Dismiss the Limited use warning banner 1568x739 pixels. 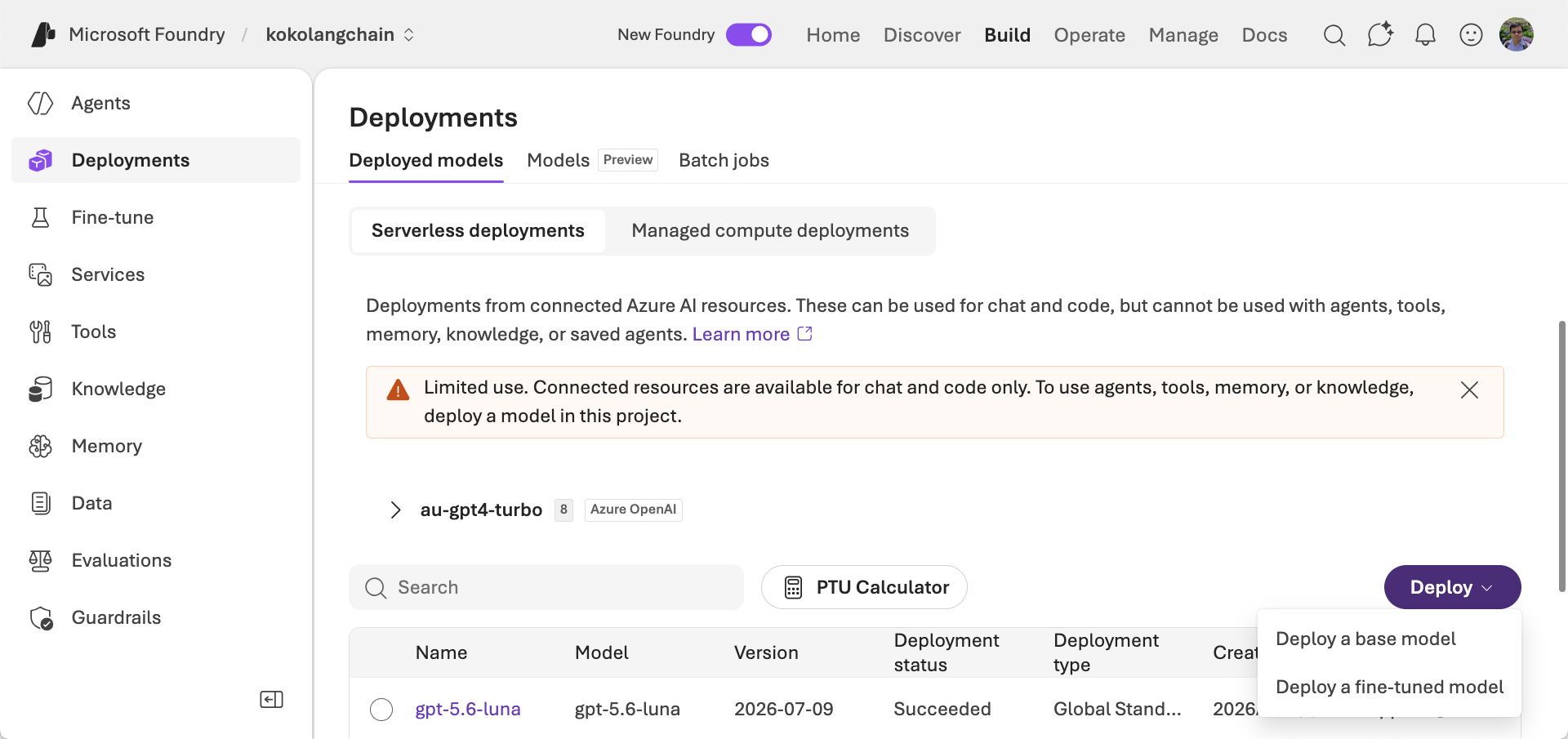(1469, 390)
